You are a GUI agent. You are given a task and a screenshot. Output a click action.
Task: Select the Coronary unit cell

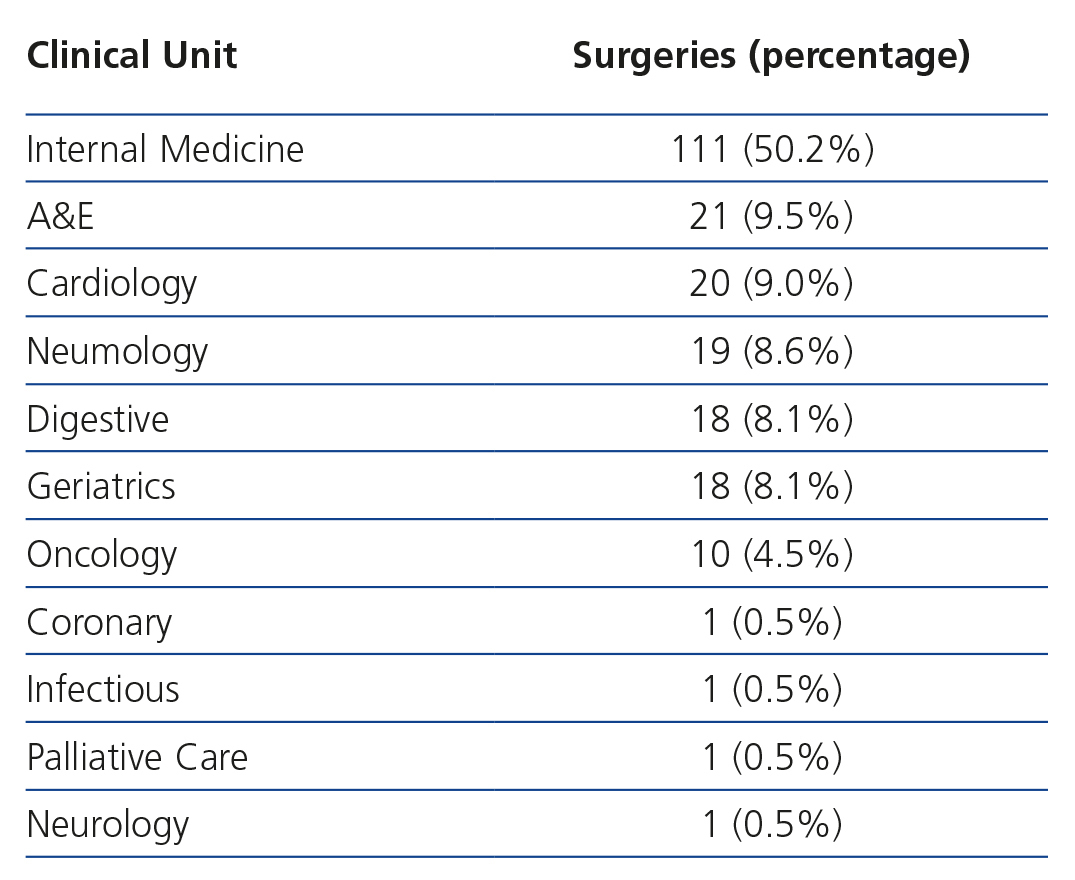click(99, 622)
